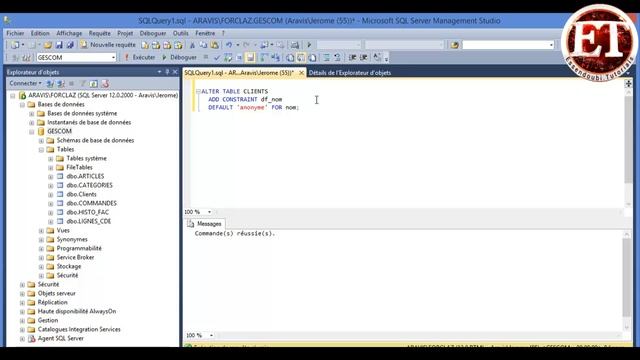Select dbo.COMMANDES table in tree
The image size is (640, 360).
[91, 203]
